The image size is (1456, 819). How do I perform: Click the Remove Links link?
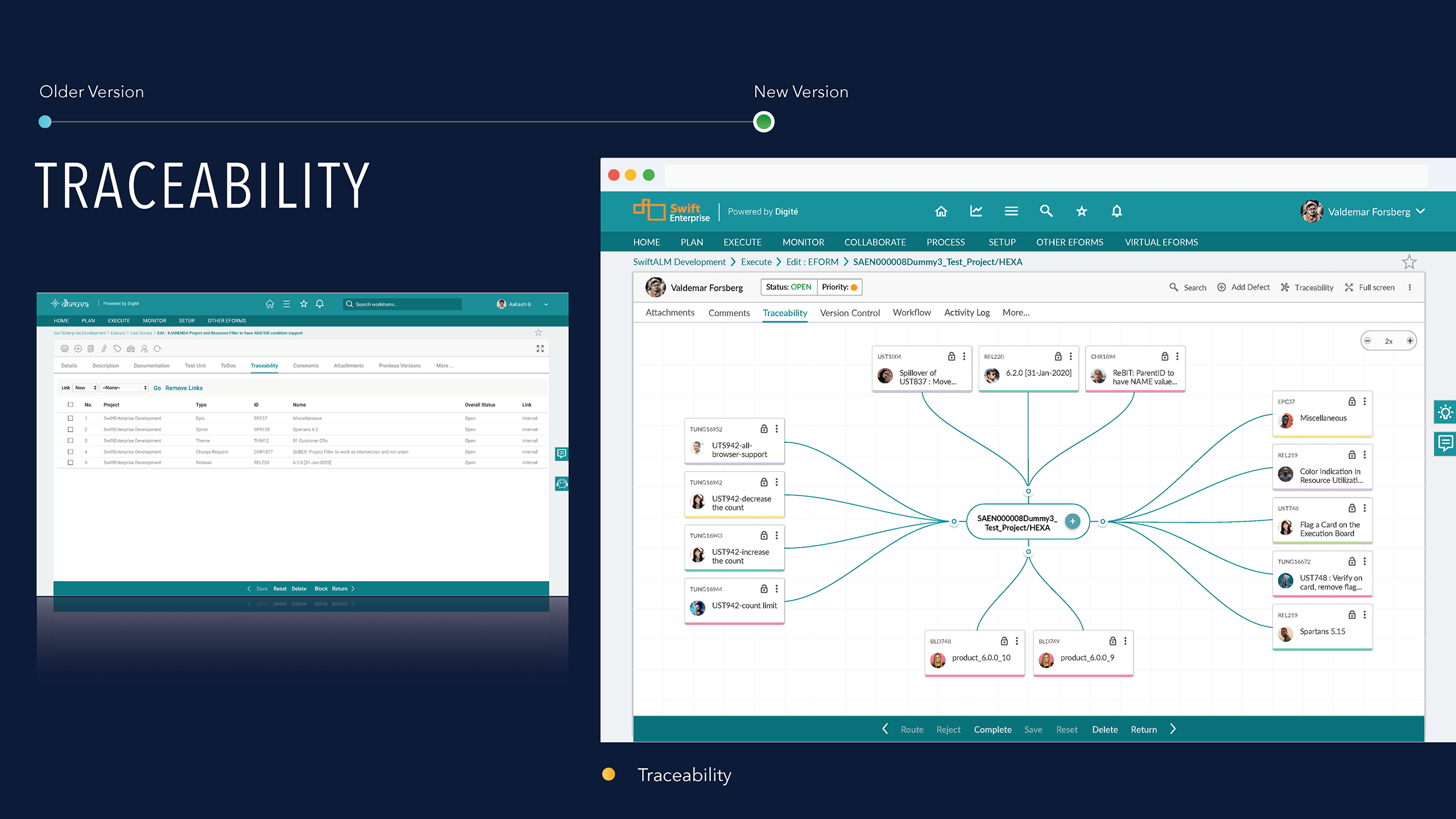click(x=183, y=387)
